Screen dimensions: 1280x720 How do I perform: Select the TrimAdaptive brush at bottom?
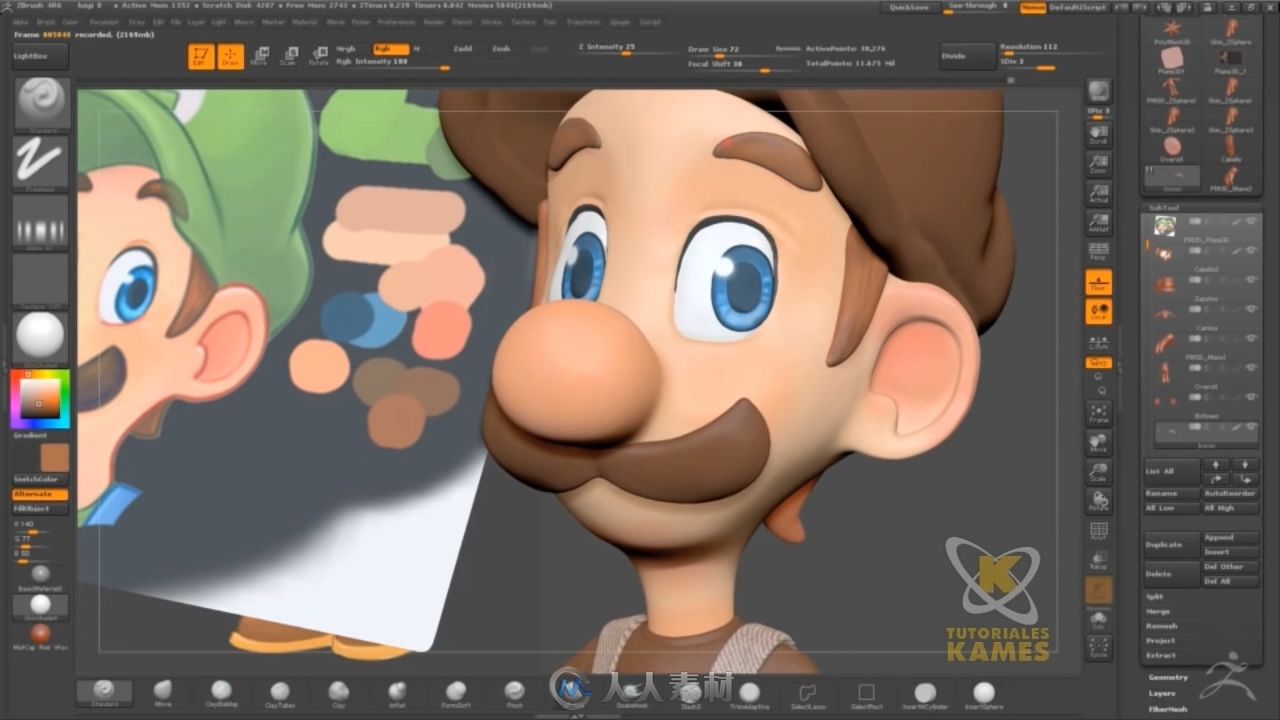pyautogui.click(x=749, y=693)
